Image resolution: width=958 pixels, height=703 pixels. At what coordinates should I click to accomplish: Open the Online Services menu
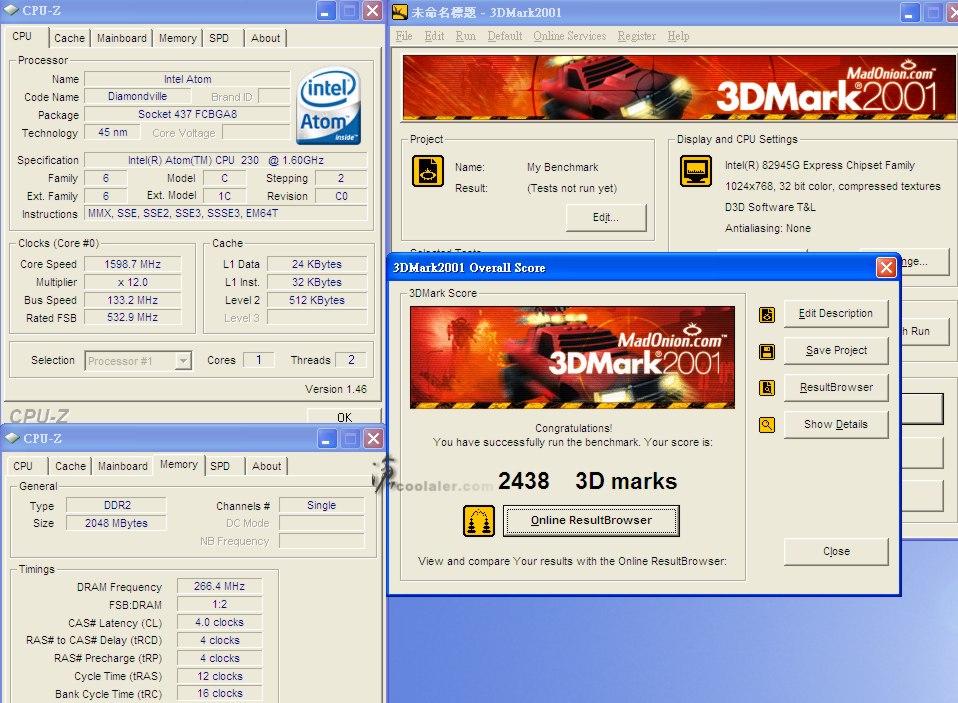[569, 36]
